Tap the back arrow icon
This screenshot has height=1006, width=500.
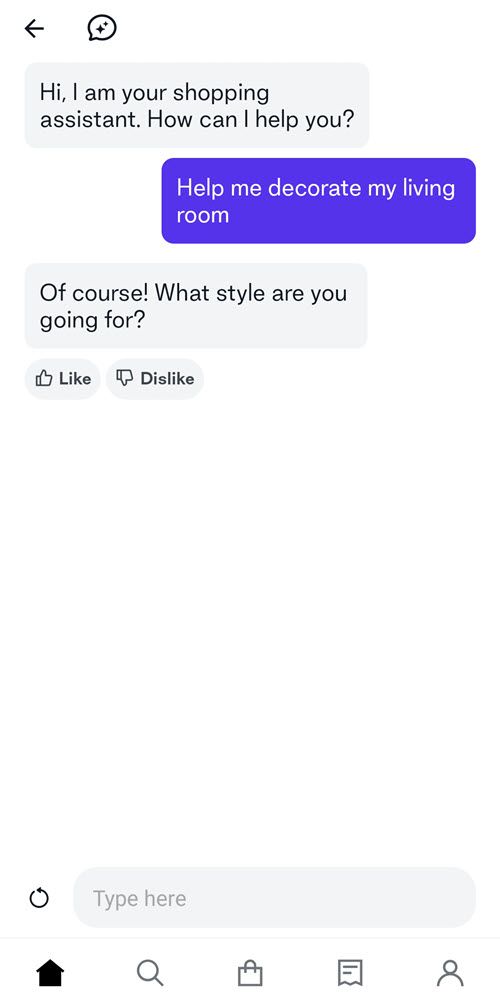click(x=34, y=28)
